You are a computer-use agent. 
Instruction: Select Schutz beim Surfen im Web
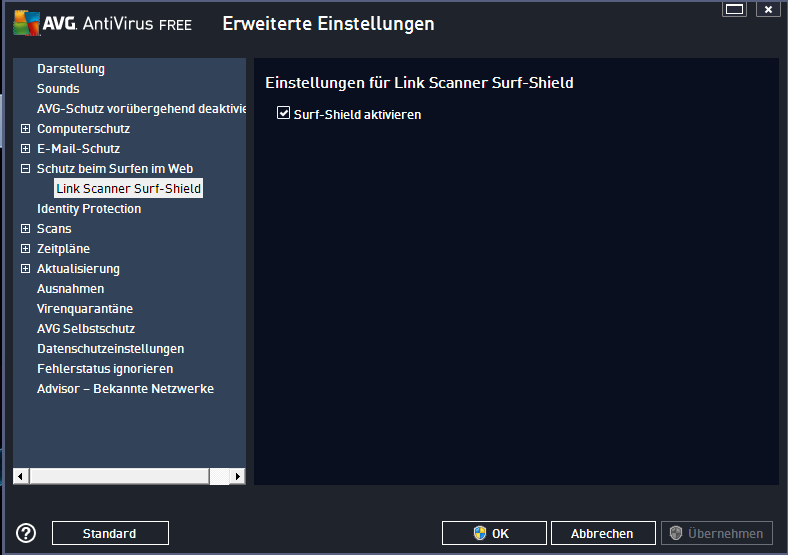click(x=115, y=168)
